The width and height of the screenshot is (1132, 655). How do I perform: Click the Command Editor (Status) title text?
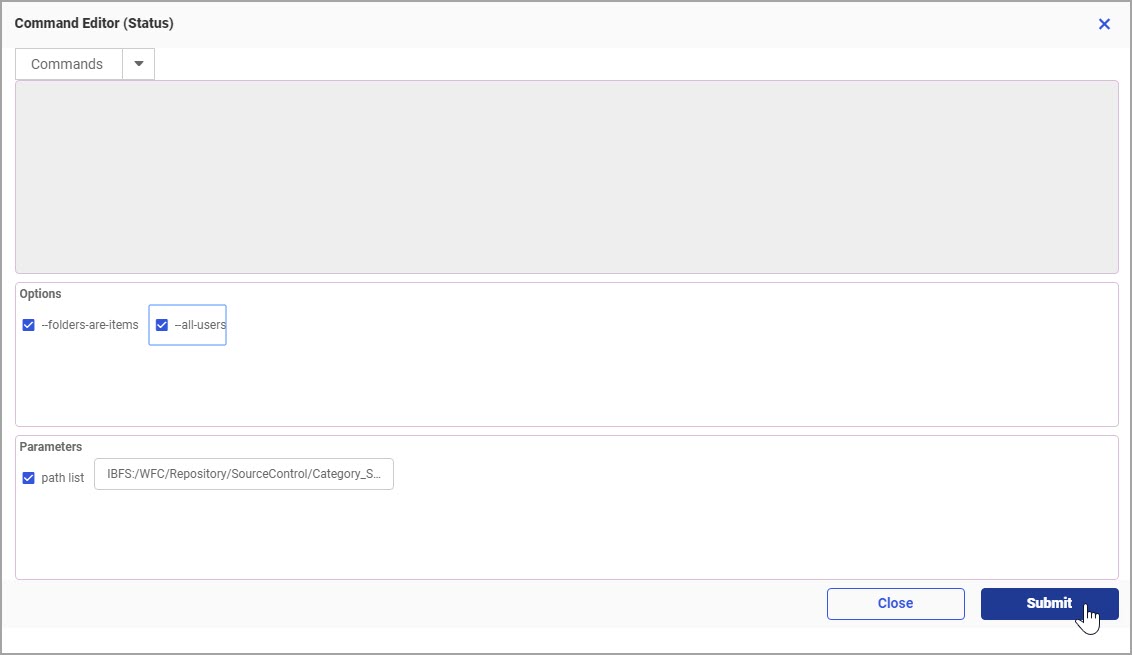tap(94, 23)
